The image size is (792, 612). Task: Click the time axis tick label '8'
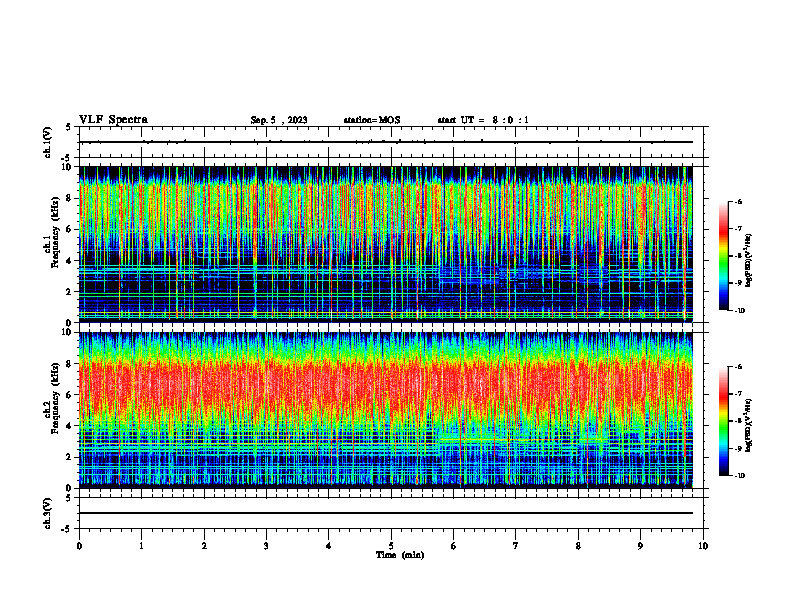(x=578, y=546)
